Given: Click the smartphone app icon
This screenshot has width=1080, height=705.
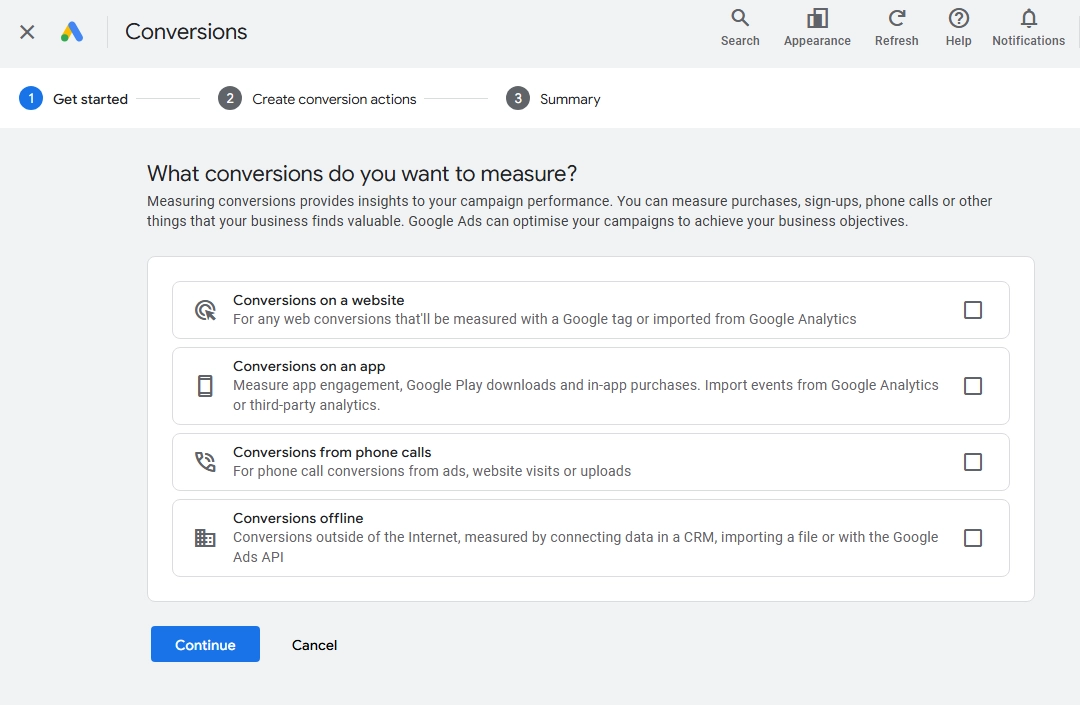Looking at the screenshot, I should (205, 386).
